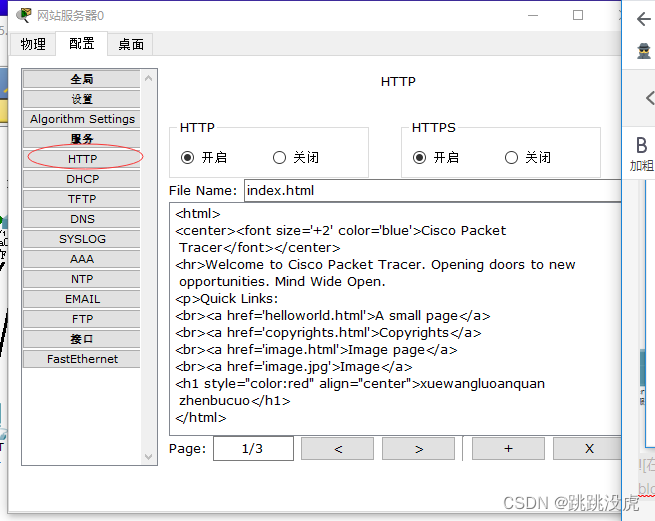Select the HTTP service in sidebar
Image resolution: width=655 pixels, height=521 pixels.
[82, 159]
